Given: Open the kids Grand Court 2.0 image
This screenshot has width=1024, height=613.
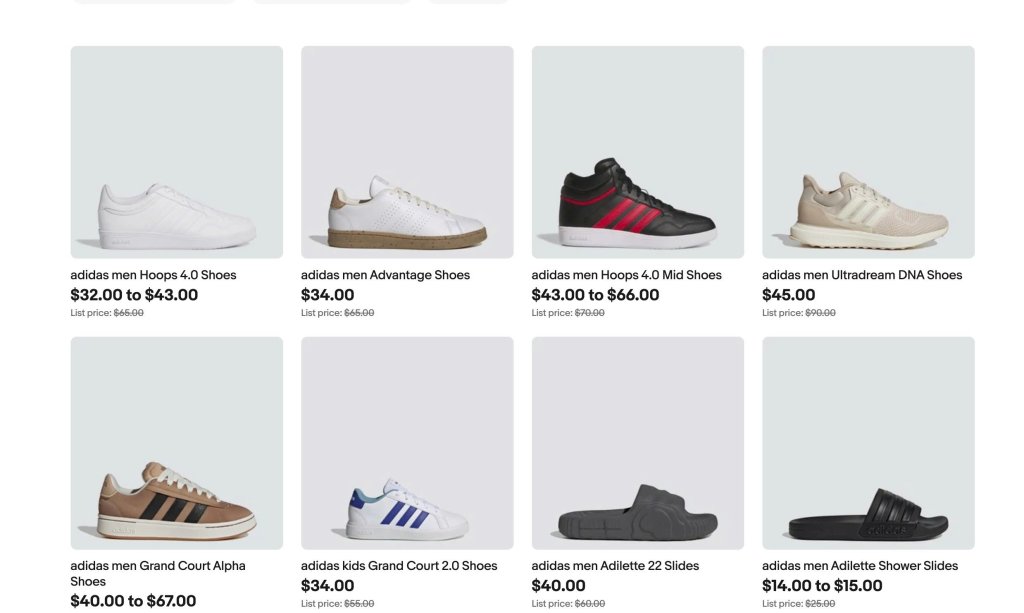Looking at the screenshot, I should [407, 443].
